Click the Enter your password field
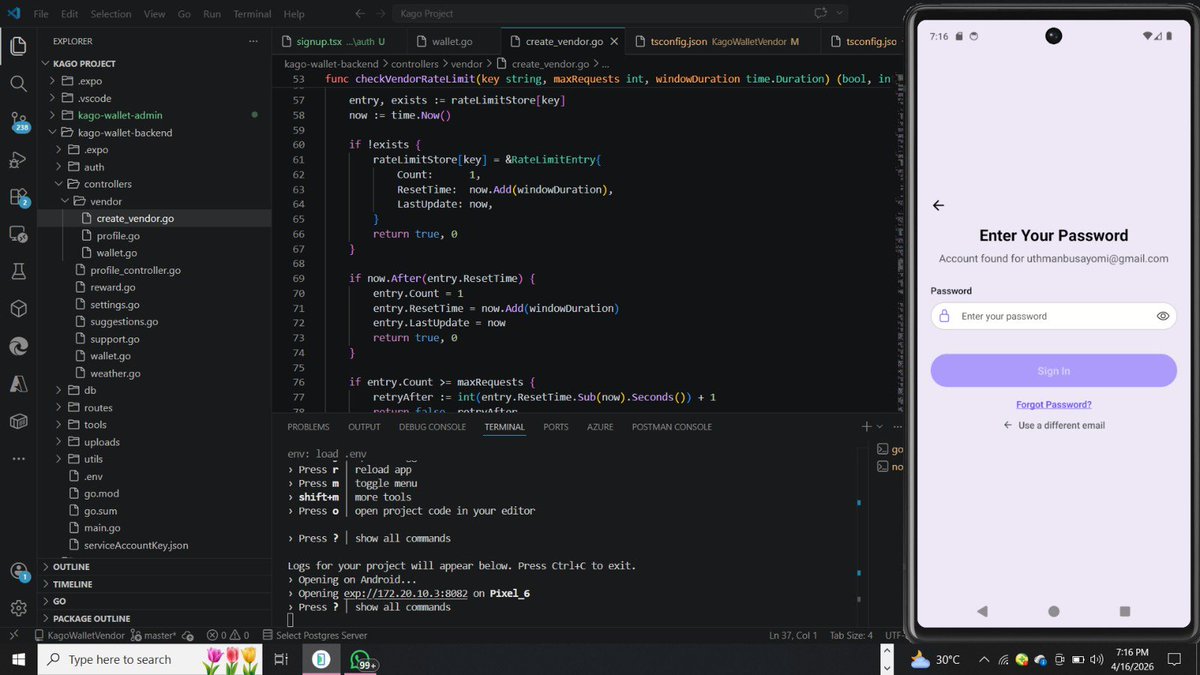1200x675 pixels. 1053,316
